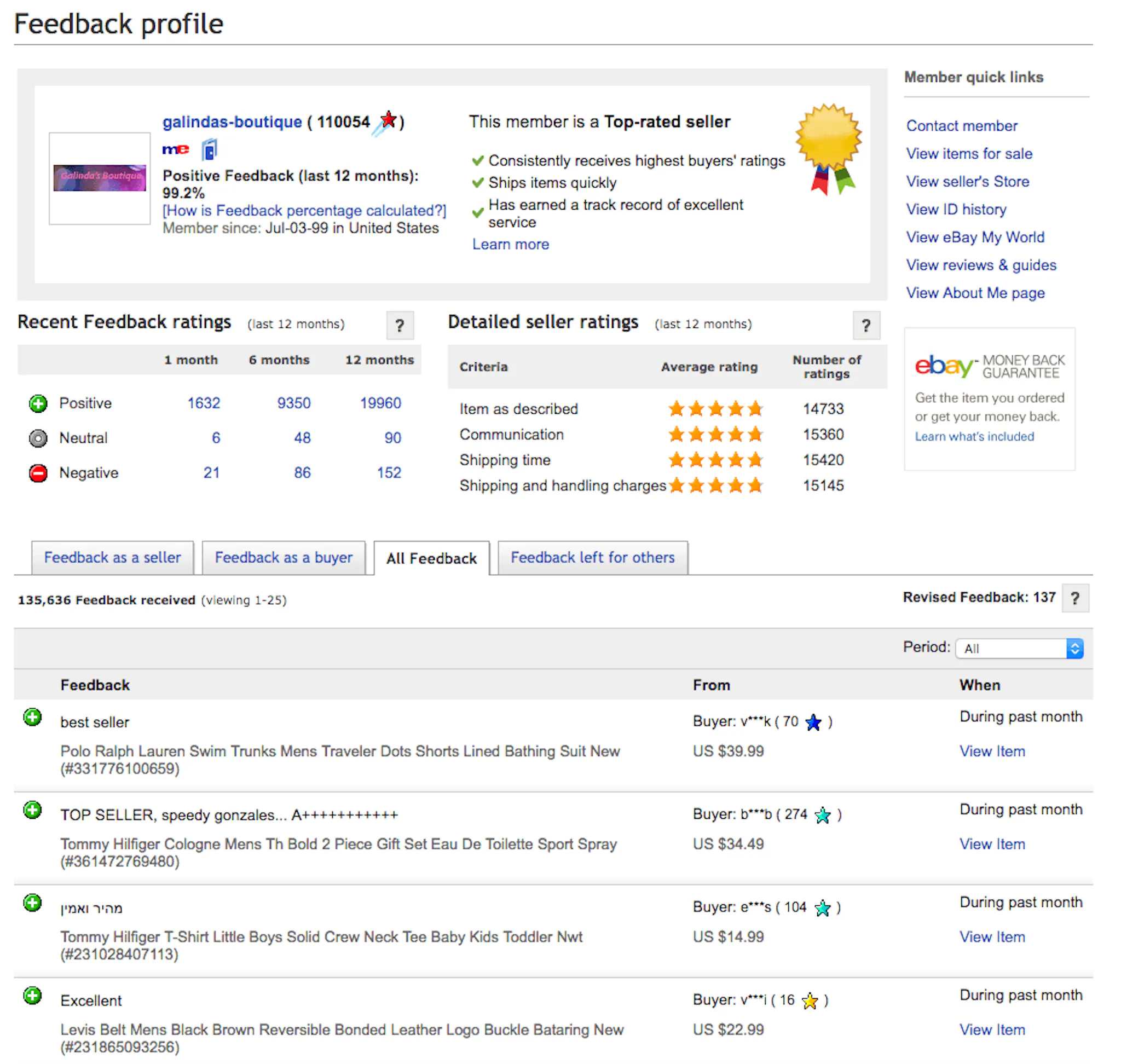Switch to the Feedback as a buyer tab
The width and height of the screenshot is (1121, 1064).
coord(284,558)
